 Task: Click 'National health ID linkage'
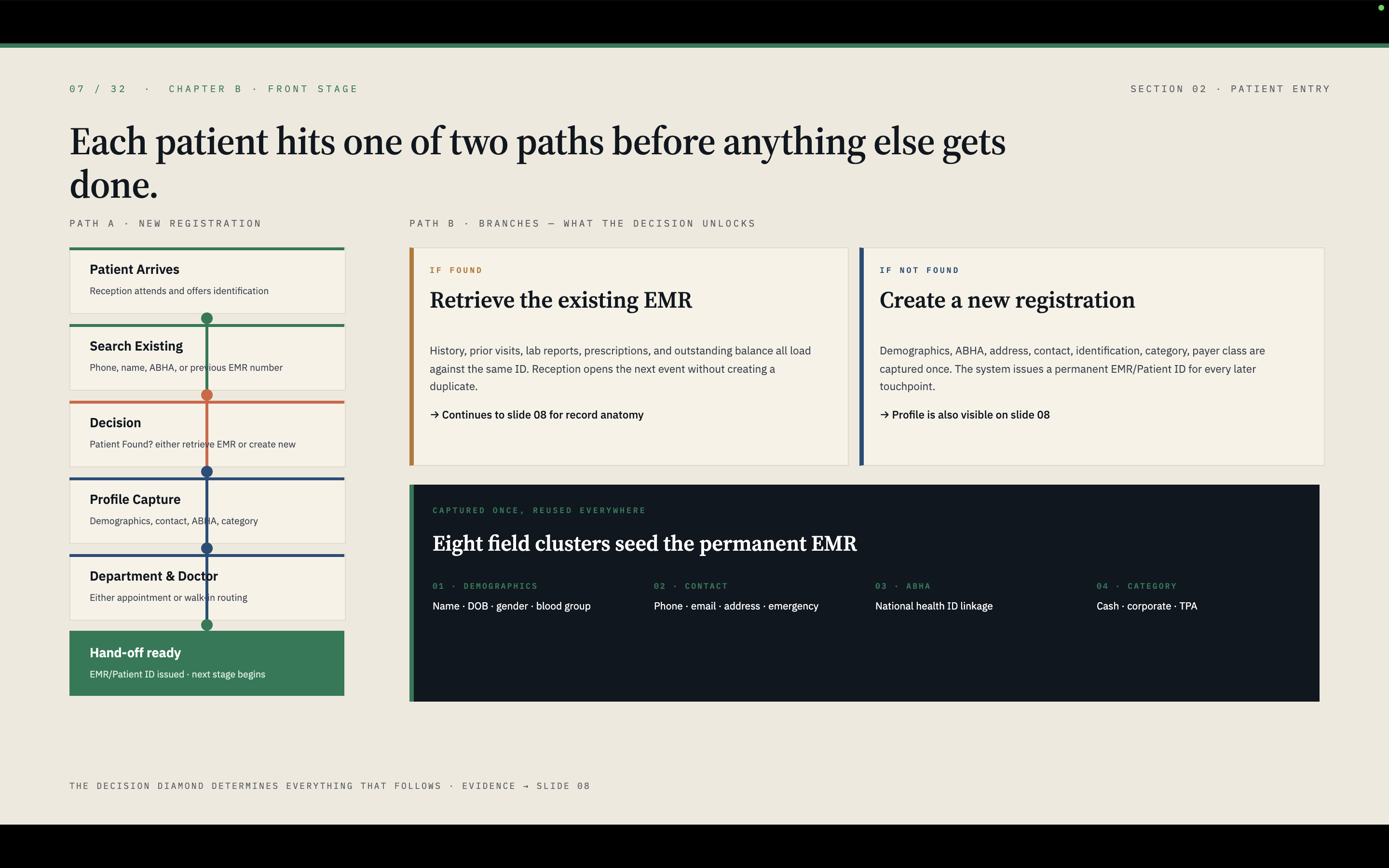pos(934,606)
